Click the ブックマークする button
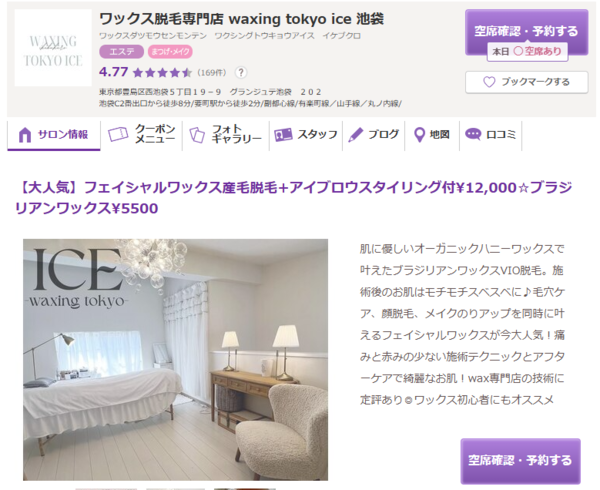The width and height of the screenshot is (600, 490). pyautogui.click(x=527, y=82)
